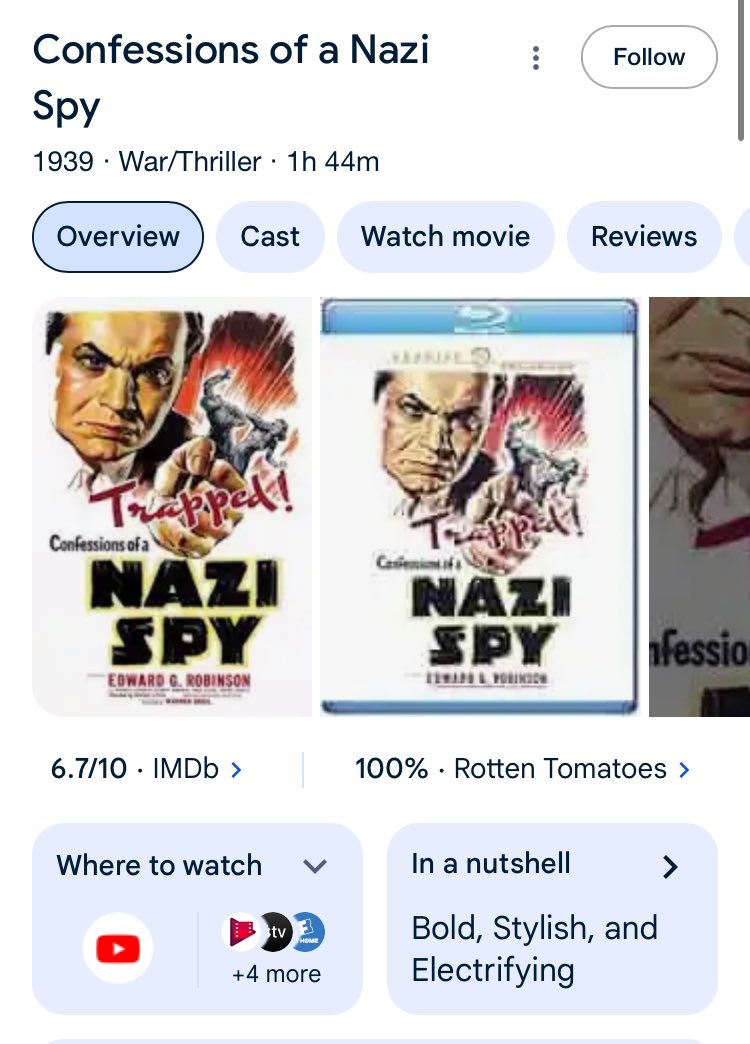750x1044 pixels.
Task: Go to the Reviews tab
Action: 644,237
